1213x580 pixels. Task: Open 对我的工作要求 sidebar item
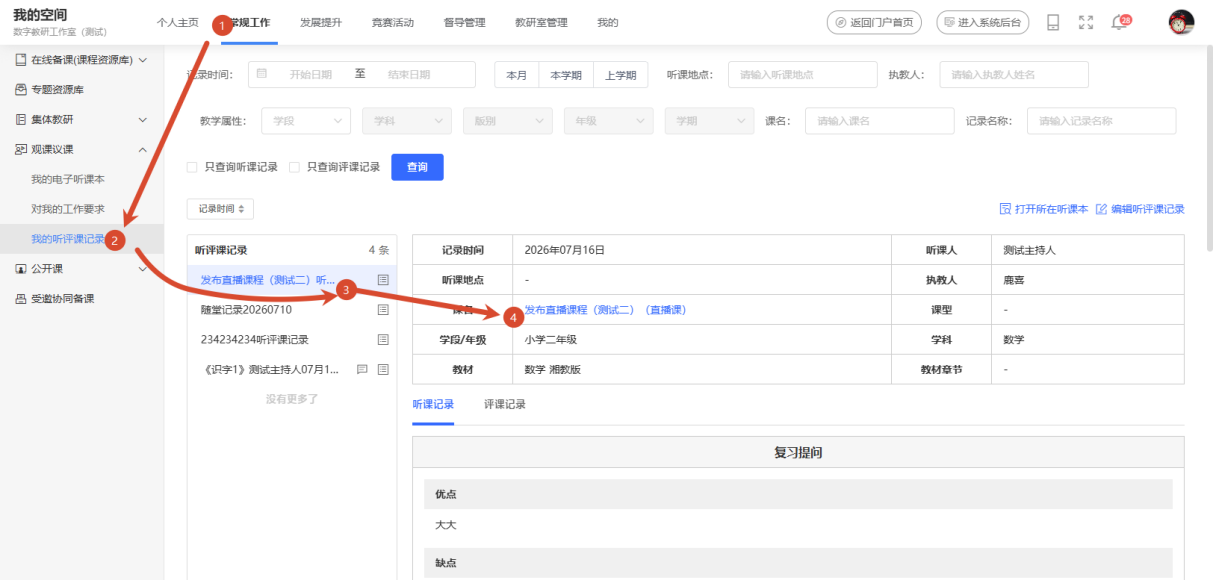pyautogui.click(x=68, y=209)
